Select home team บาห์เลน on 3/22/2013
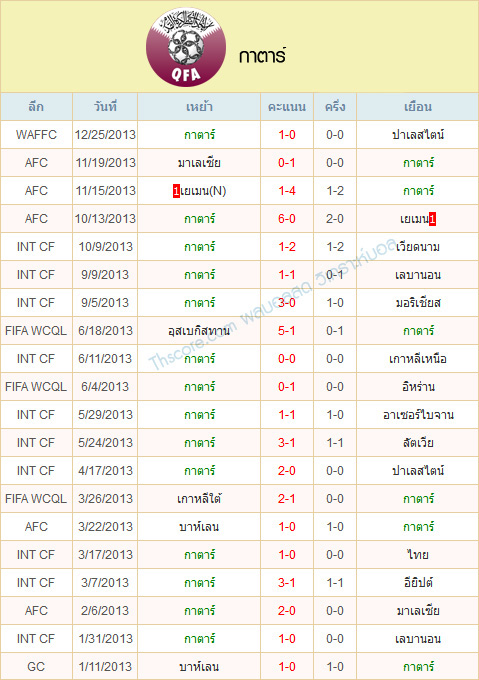479x680 pixels. click(x=199, y=526)
